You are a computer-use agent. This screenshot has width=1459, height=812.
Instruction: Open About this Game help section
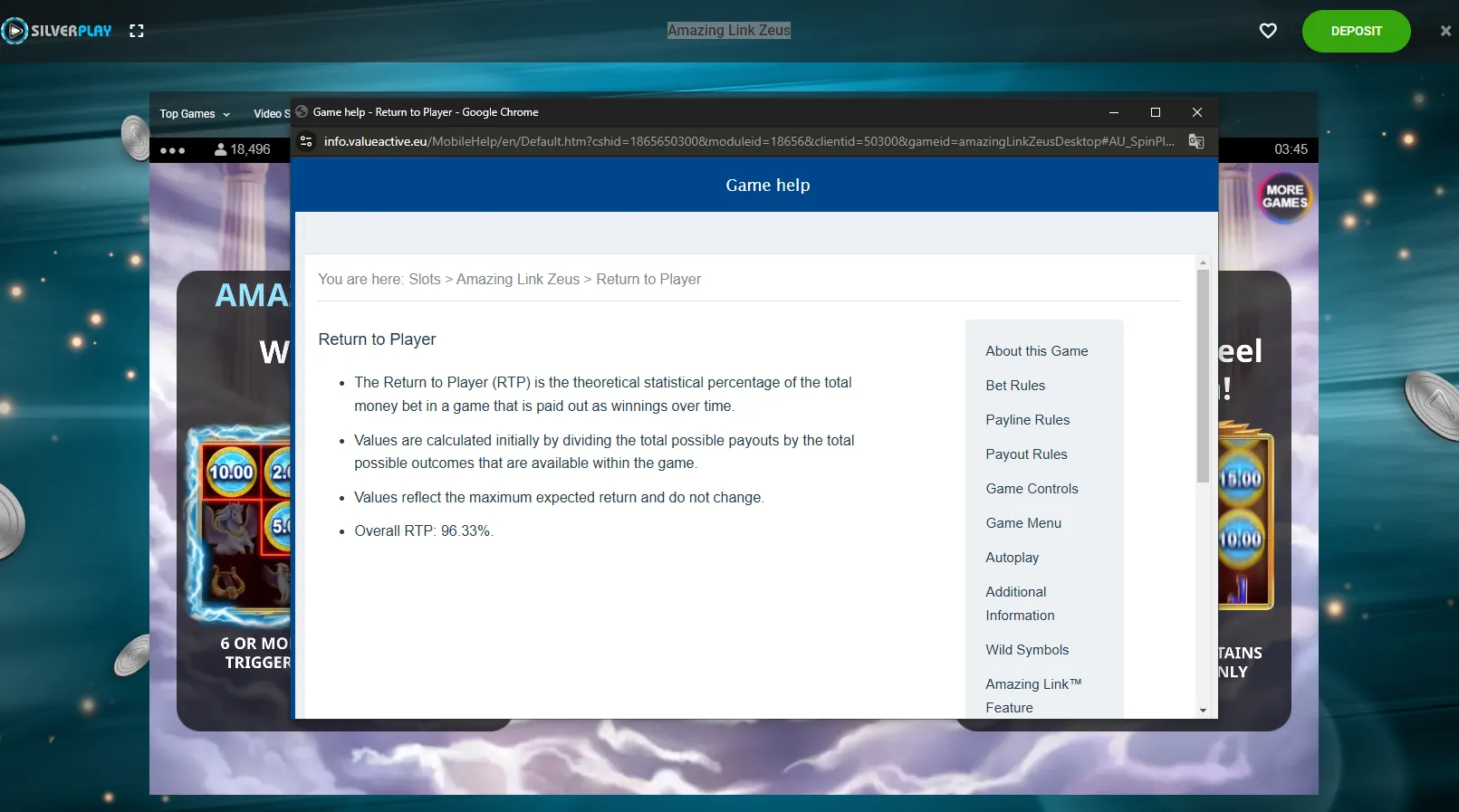coord(1037,351)
